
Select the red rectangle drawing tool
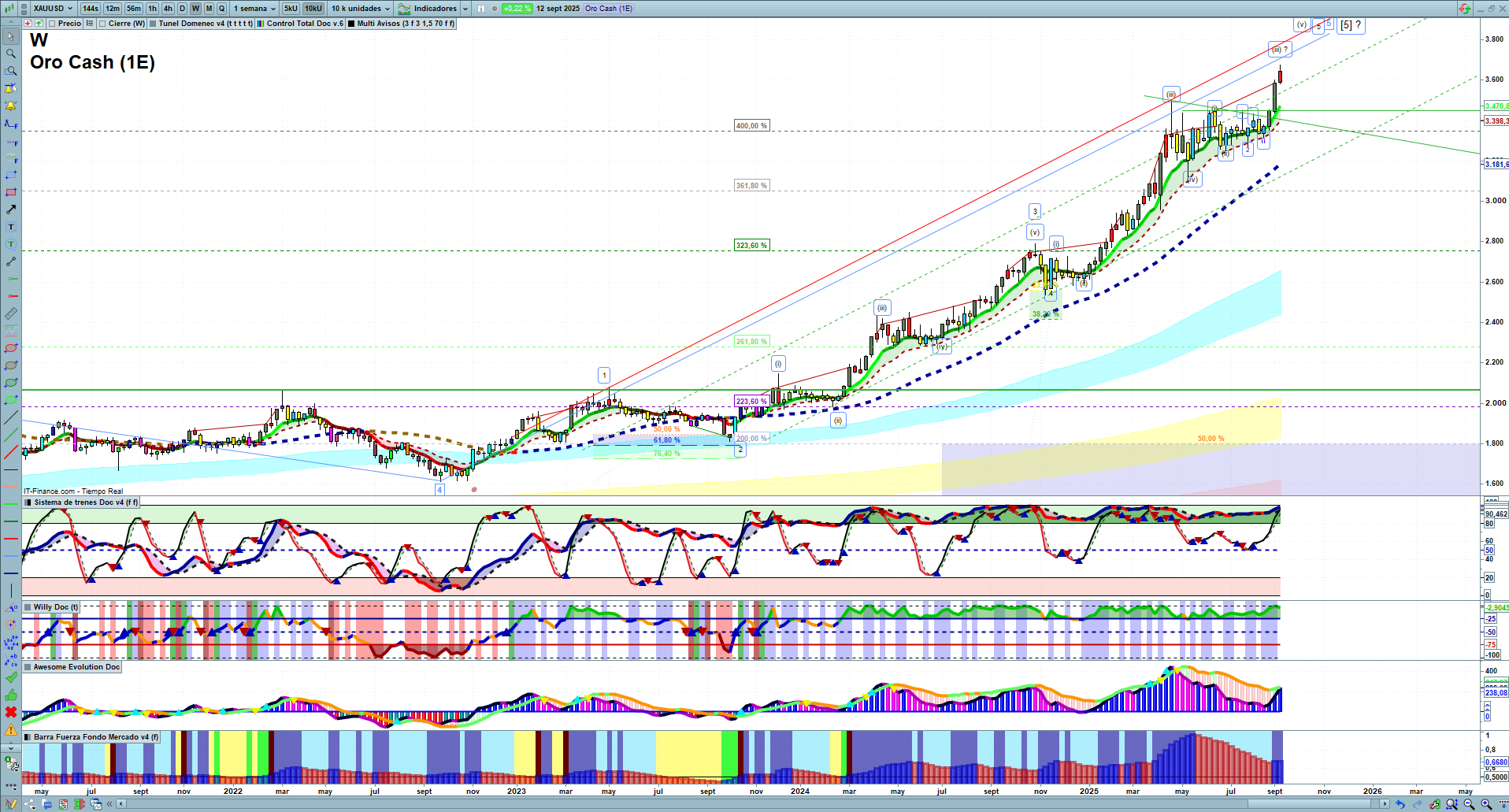coord(11,192)
